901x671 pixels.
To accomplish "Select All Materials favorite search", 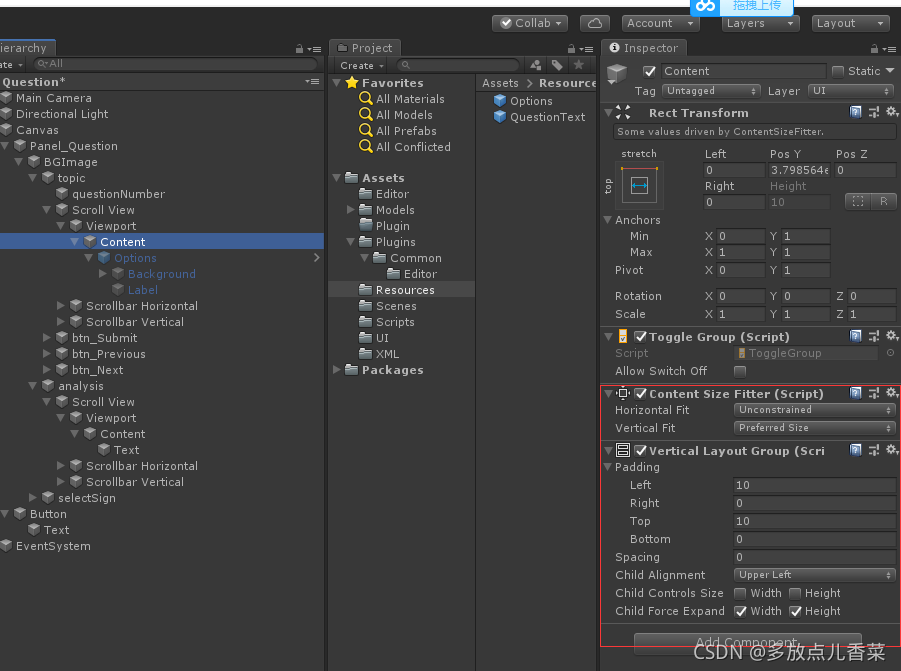I will pyautogui.click(x=402, y=99).
